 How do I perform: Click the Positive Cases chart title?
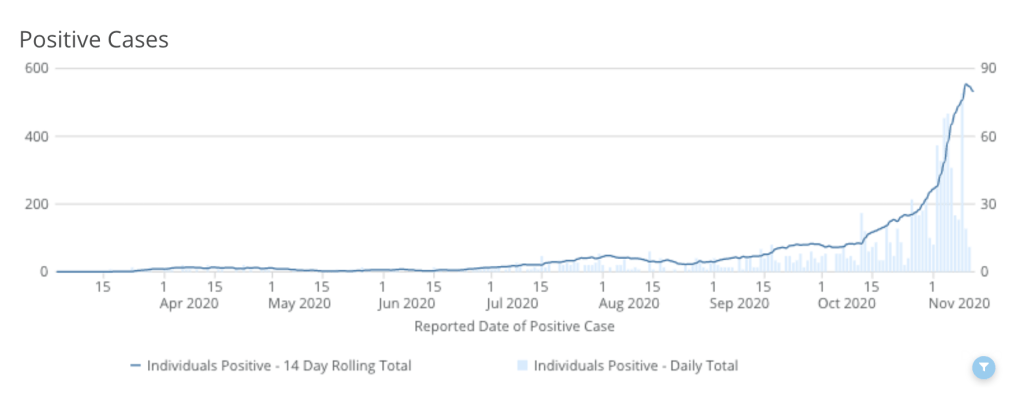tap(94, 40)
